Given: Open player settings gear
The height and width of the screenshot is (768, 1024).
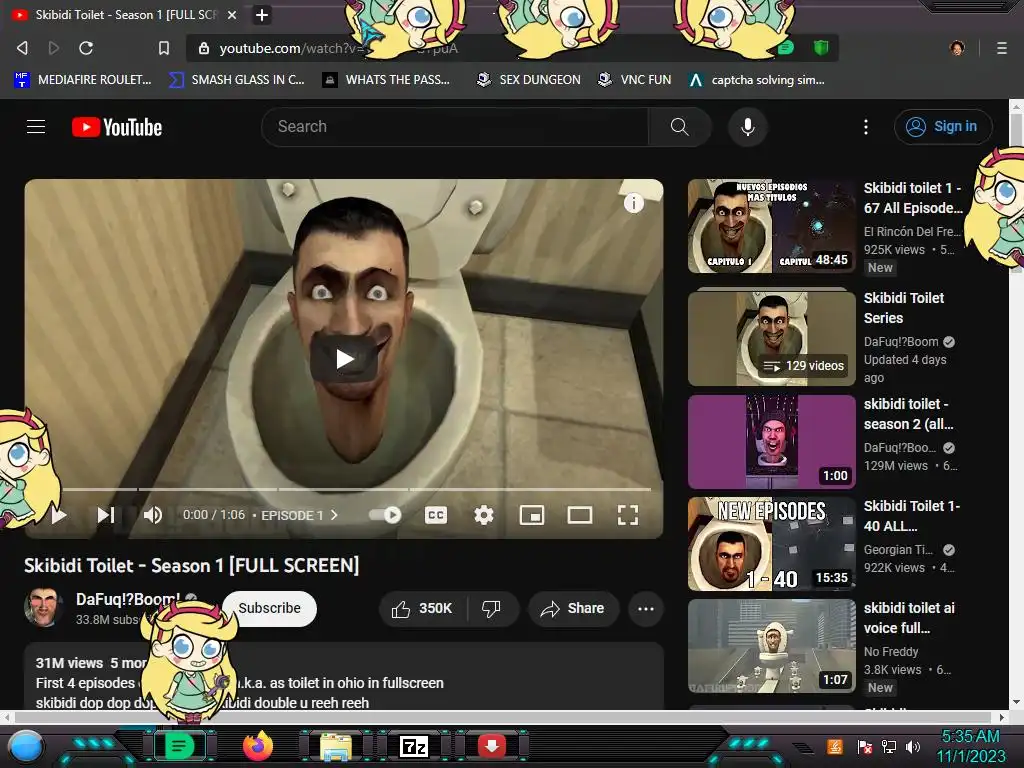Looking at the screenshot, I should coord(483,515).
